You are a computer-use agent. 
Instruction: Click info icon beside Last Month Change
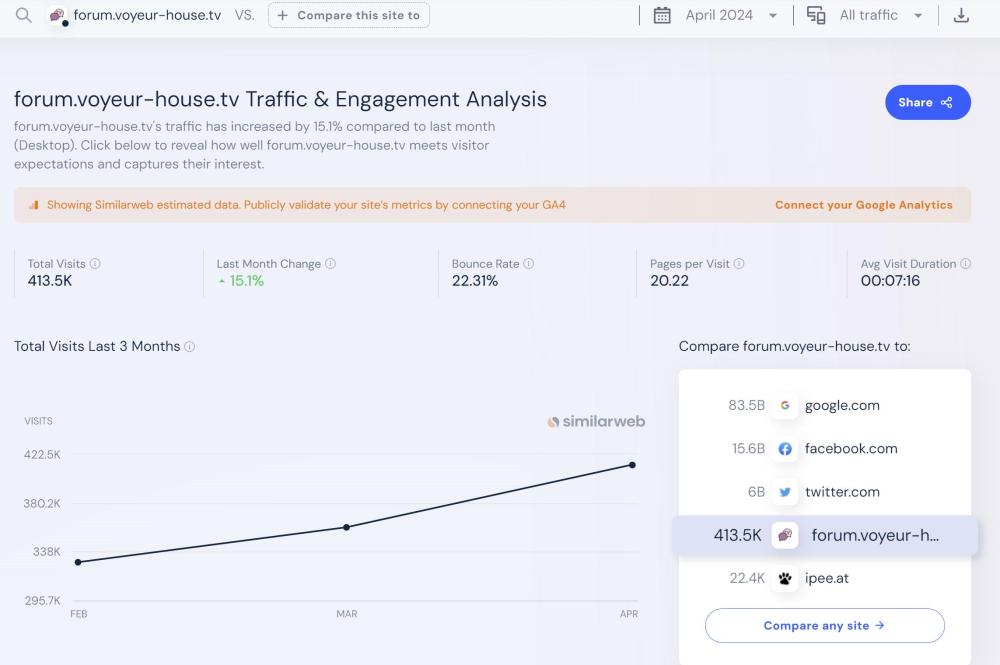pos(330,264)
